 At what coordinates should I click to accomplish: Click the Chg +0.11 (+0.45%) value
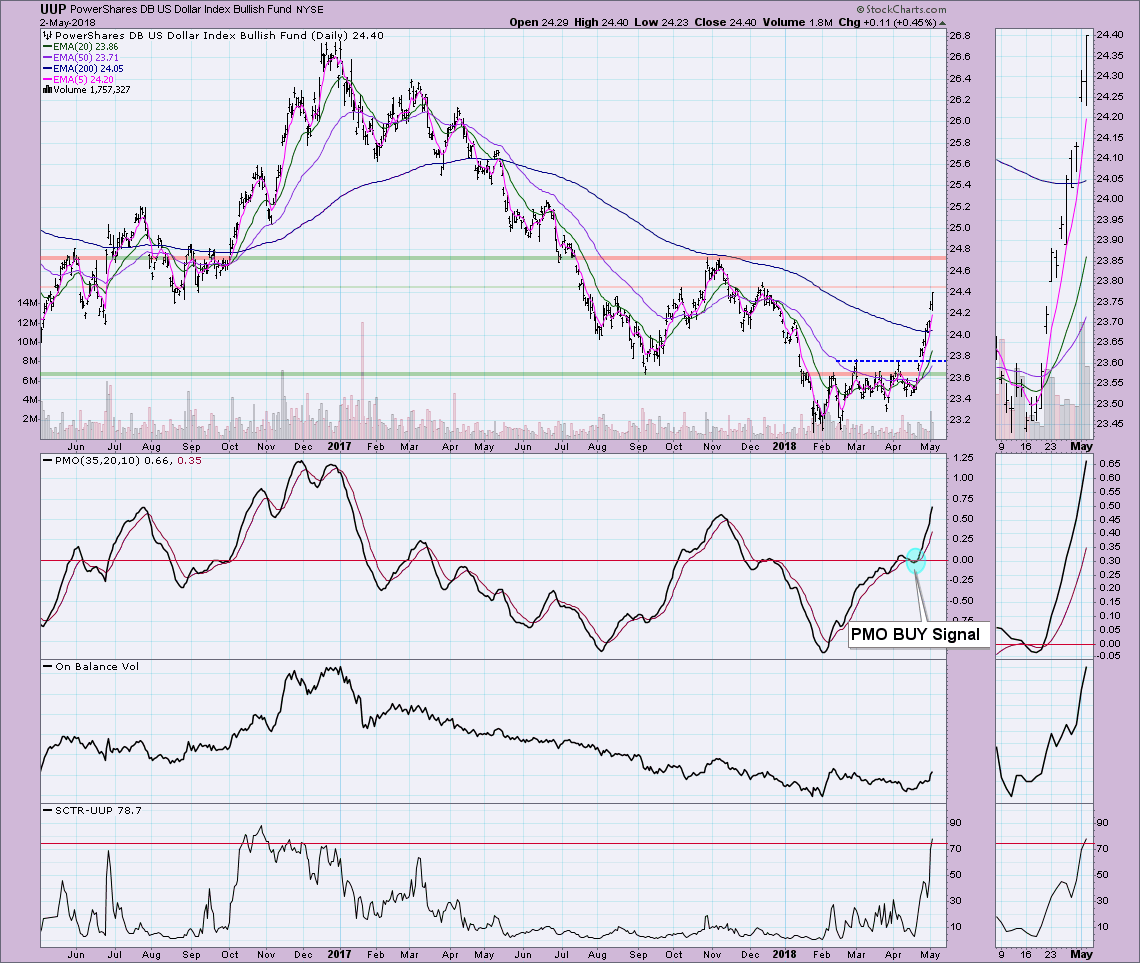[887, 23]
